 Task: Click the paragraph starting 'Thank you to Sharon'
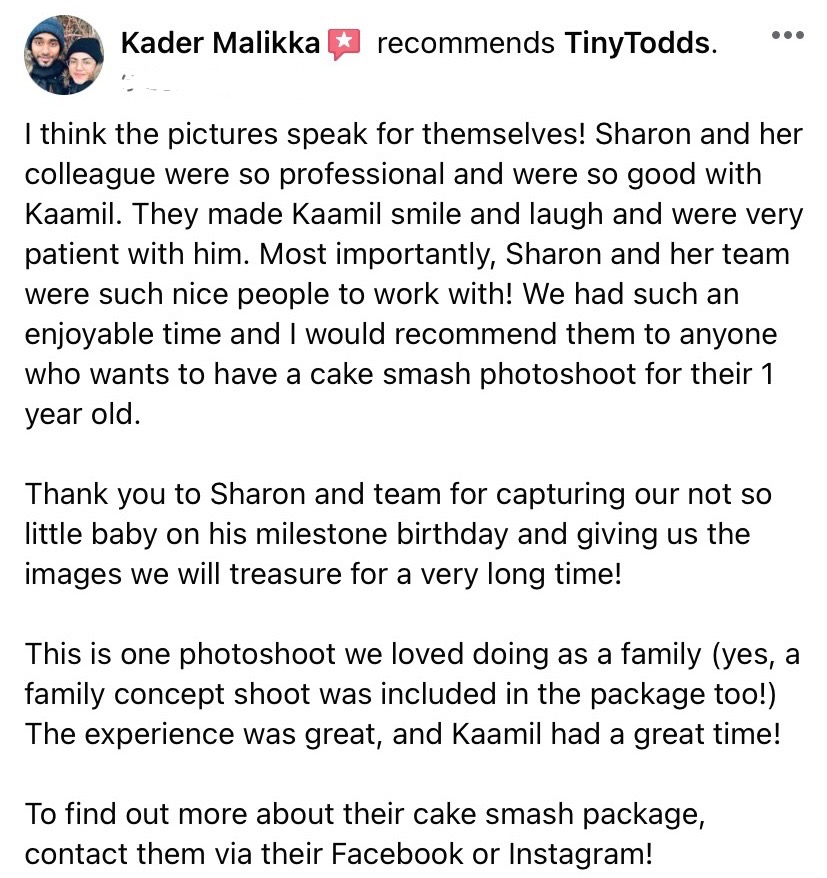coord(398,534)
